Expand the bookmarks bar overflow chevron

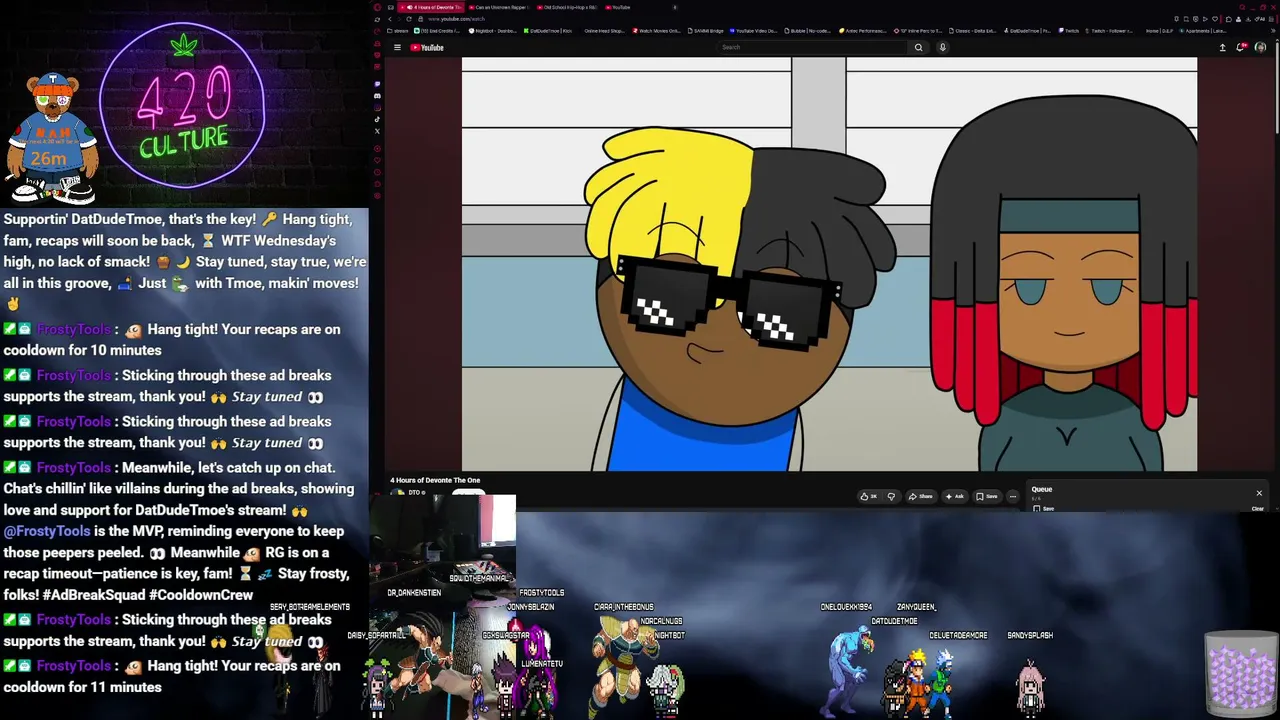[1273, 31]
